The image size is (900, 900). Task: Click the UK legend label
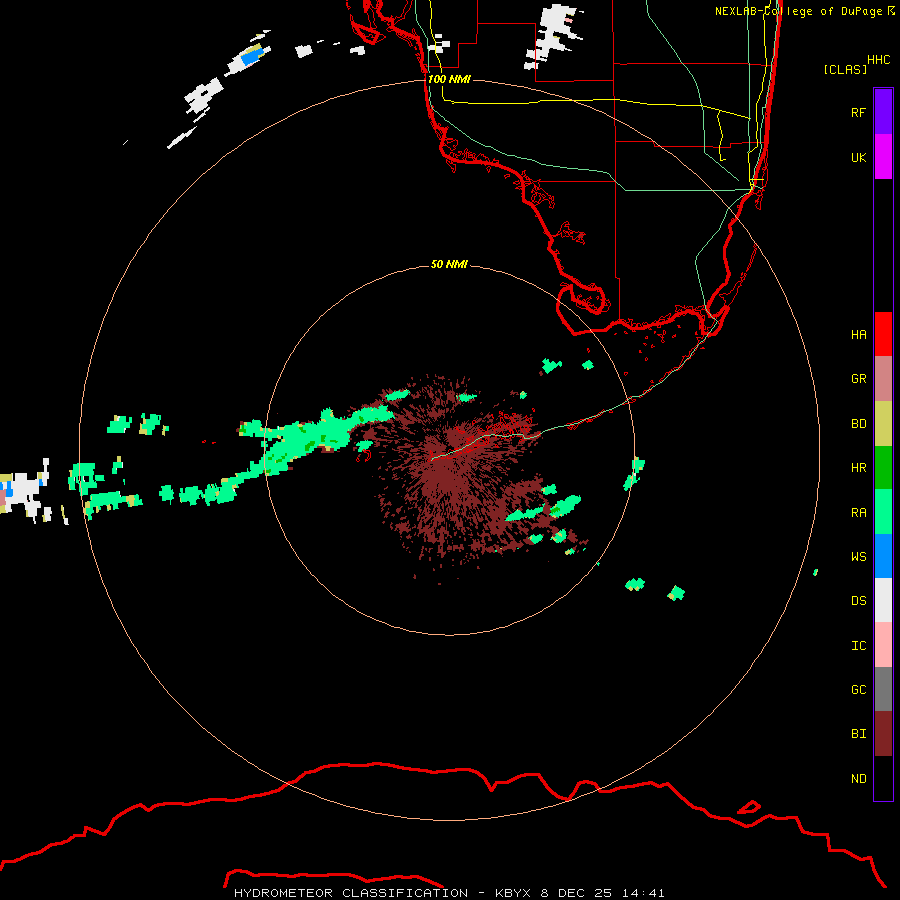click(859, 157)
